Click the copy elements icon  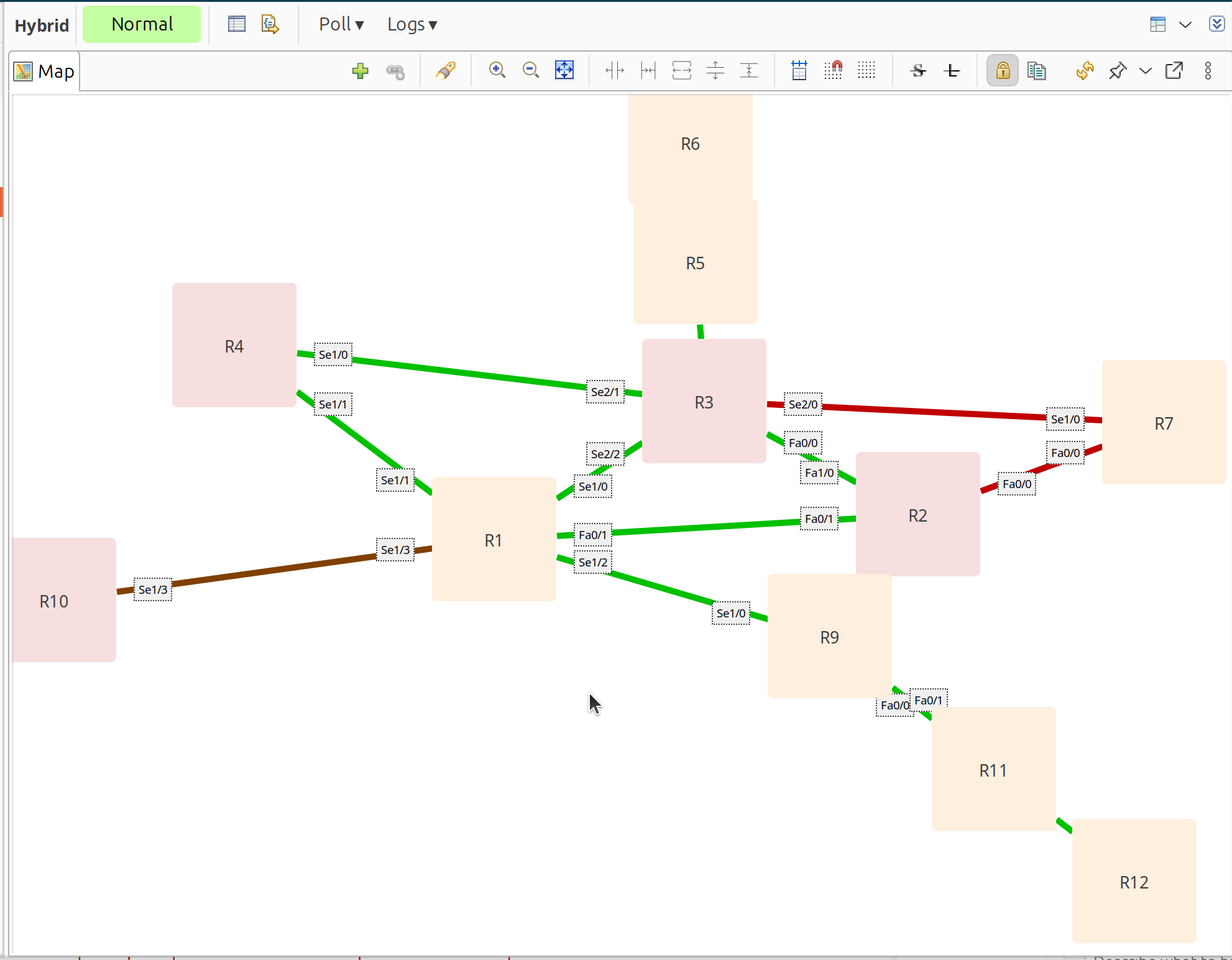1036,70
